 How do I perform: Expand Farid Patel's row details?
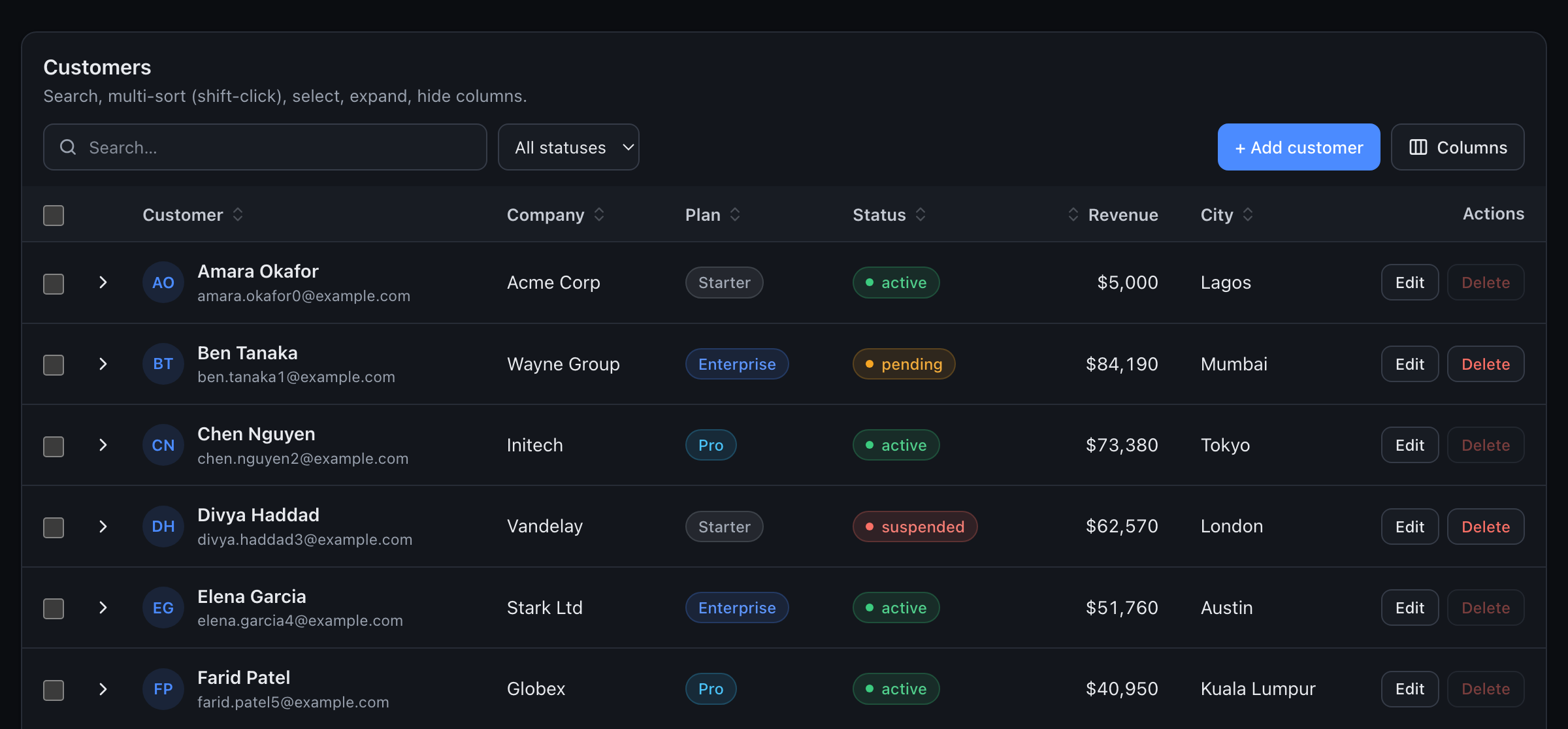(x=103, y=689)
